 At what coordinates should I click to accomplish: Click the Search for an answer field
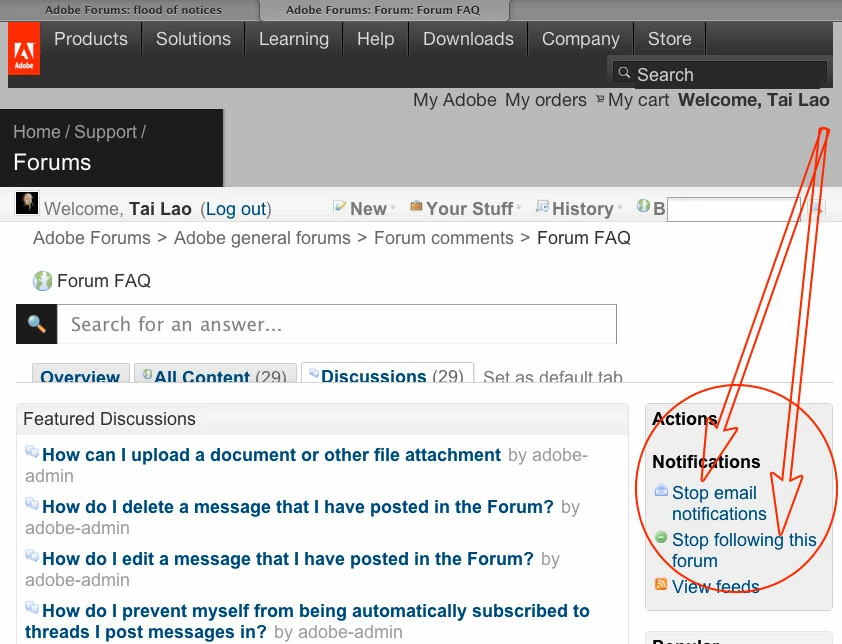pyautogui.click(x=337, y=324)
